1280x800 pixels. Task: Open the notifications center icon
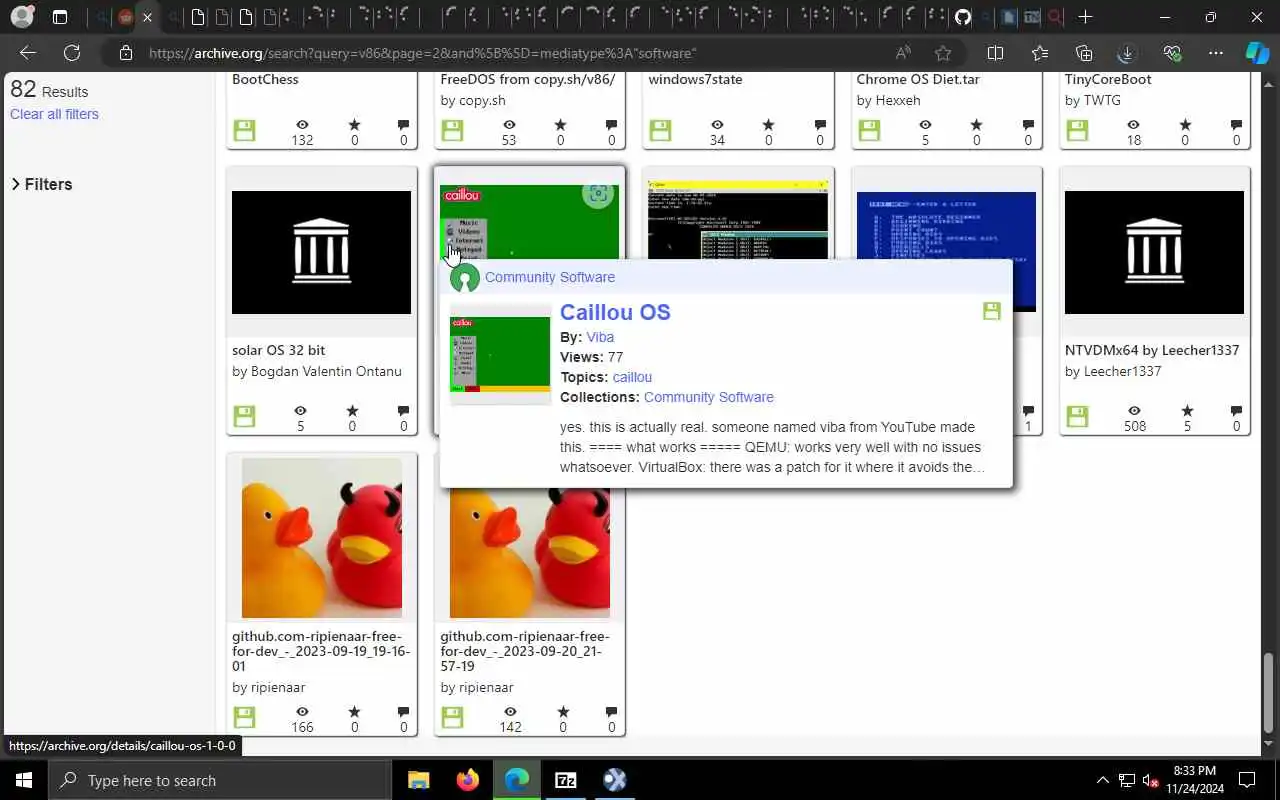[1247, 780]
